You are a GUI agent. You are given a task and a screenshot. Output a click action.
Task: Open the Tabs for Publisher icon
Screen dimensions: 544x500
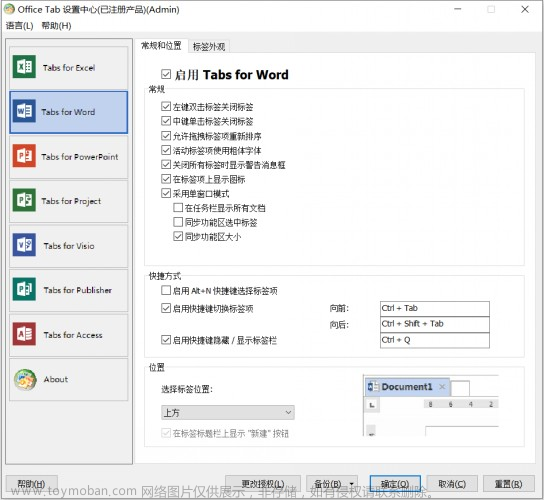[24, 289]
